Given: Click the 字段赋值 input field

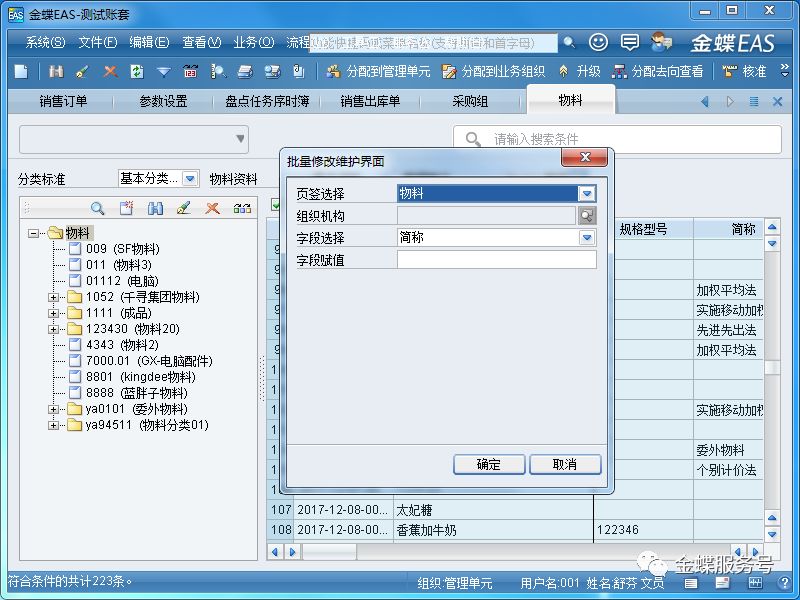Looking at the screenshot, I should coord(496,260).
